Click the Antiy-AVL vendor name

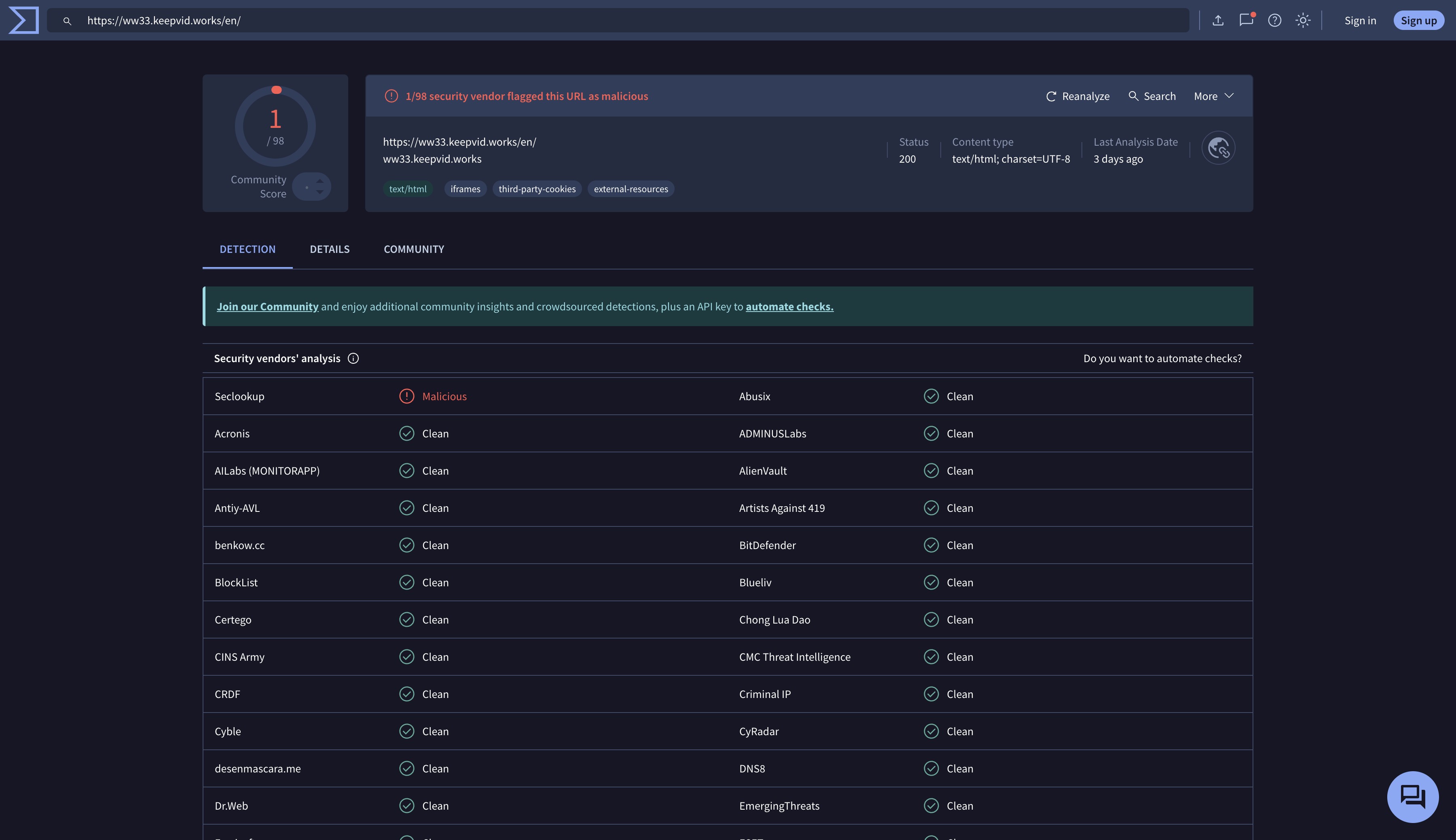237,508
